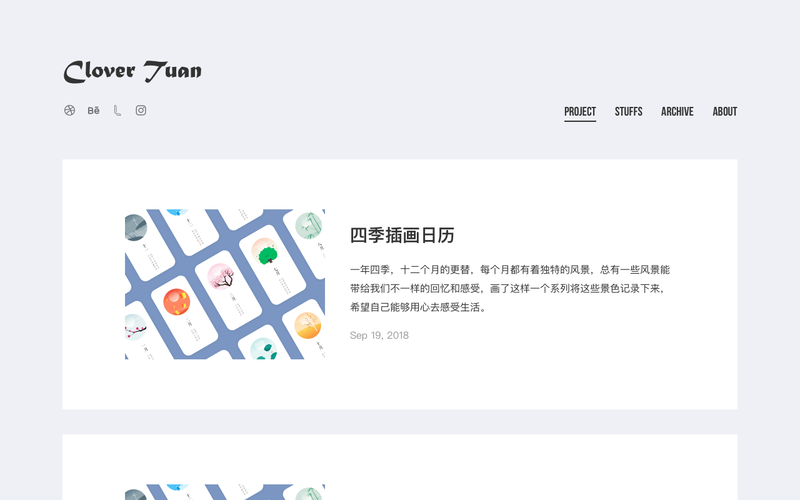The image size is (800, 500).
Task: Click the Clover Tuan logo
Action: (x=133, y=71)
